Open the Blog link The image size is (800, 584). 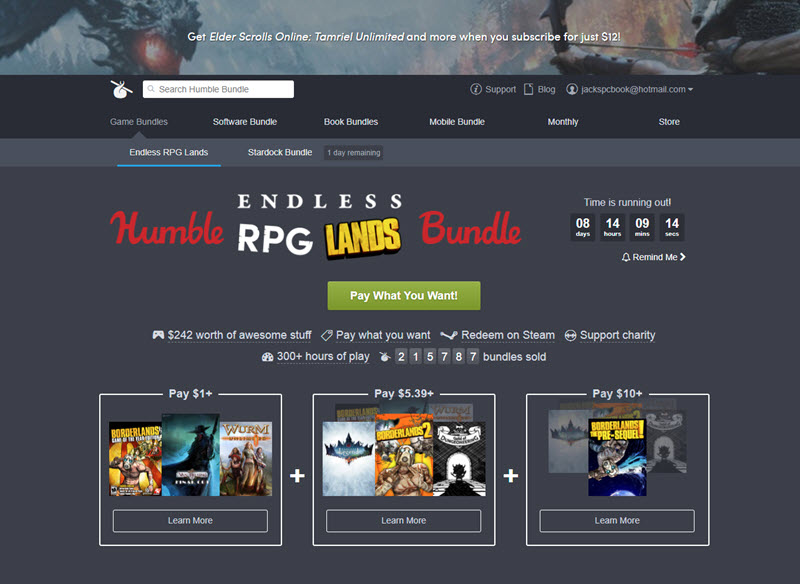pyautogui.click(x=546, y=89)
